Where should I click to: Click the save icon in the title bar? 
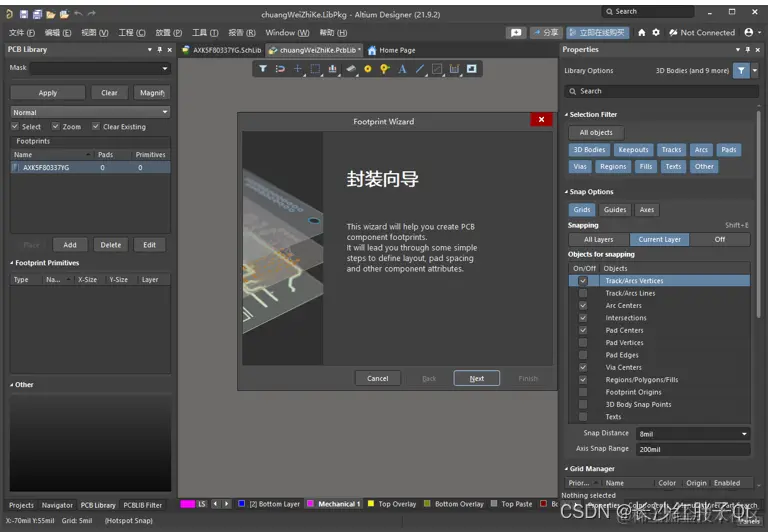(x=24, y=14)
